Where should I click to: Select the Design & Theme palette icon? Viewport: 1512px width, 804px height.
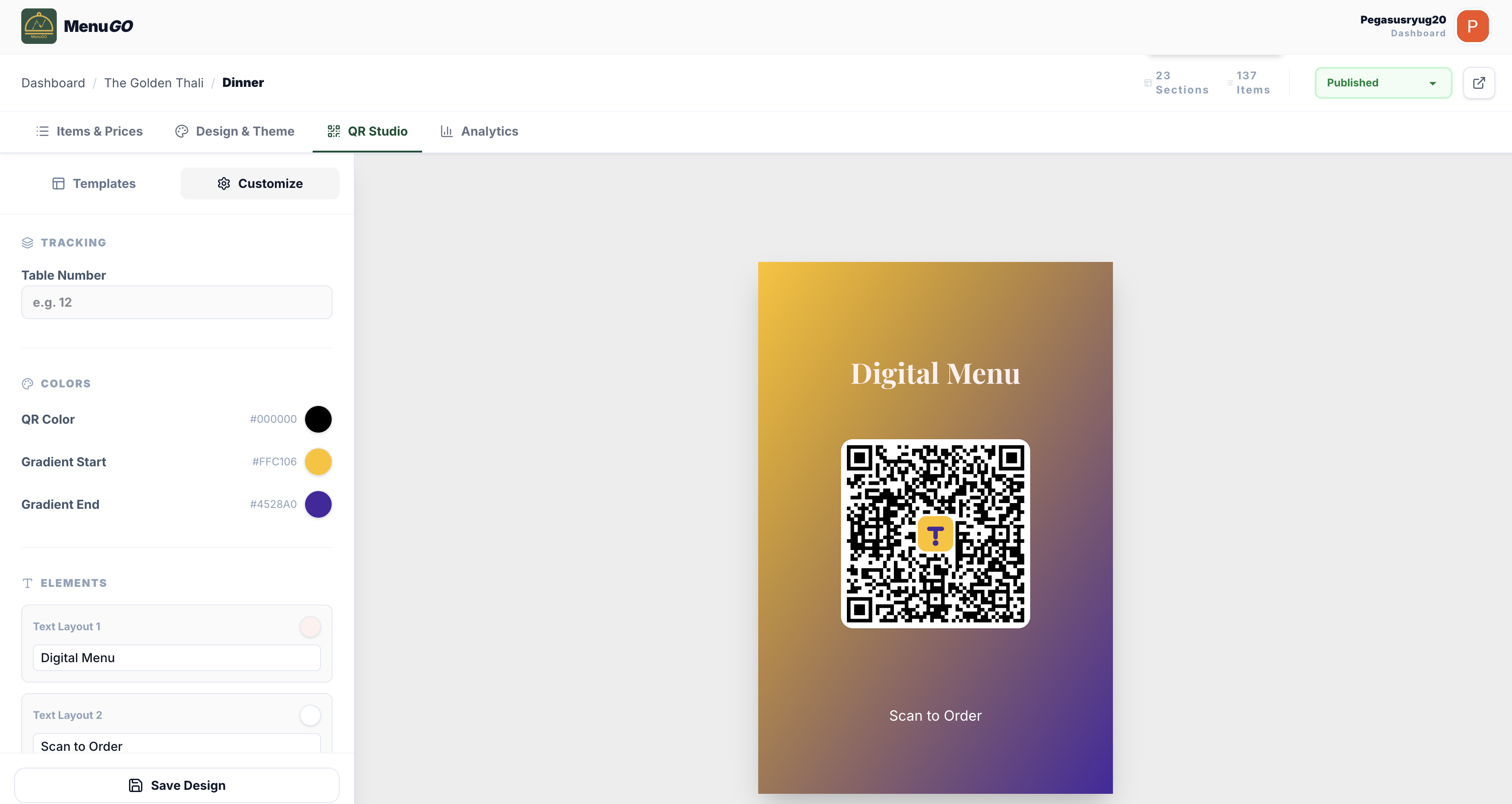point(181,131)
